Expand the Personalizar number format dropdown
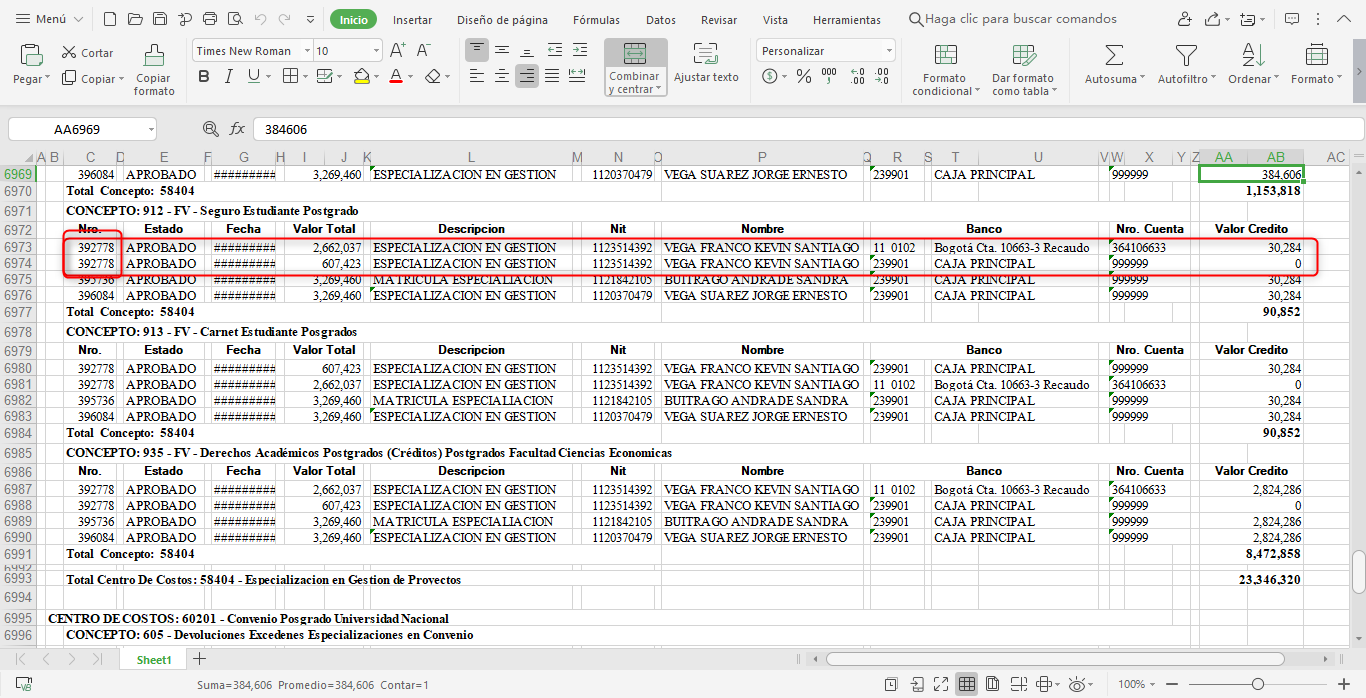The height and width of the screenshot is (698, 1366). pos(889,51)
